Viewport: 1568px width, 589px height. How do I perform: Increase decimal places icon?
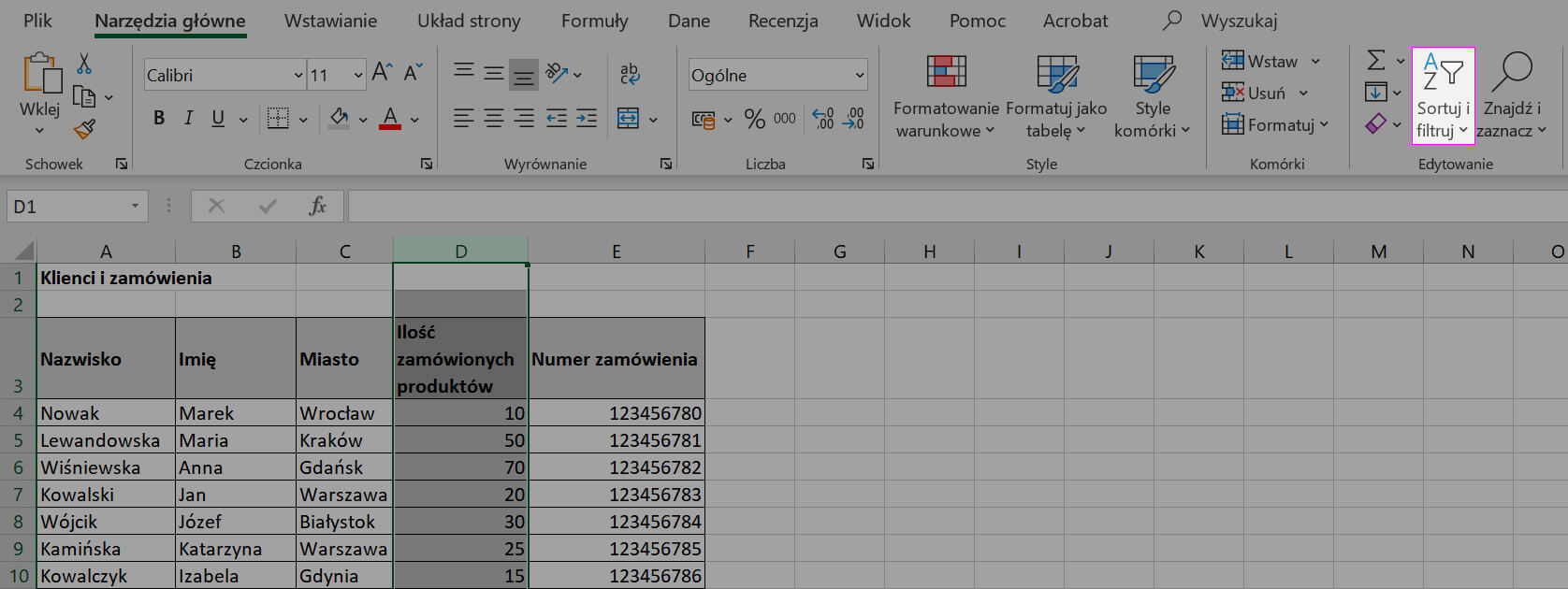823,119
